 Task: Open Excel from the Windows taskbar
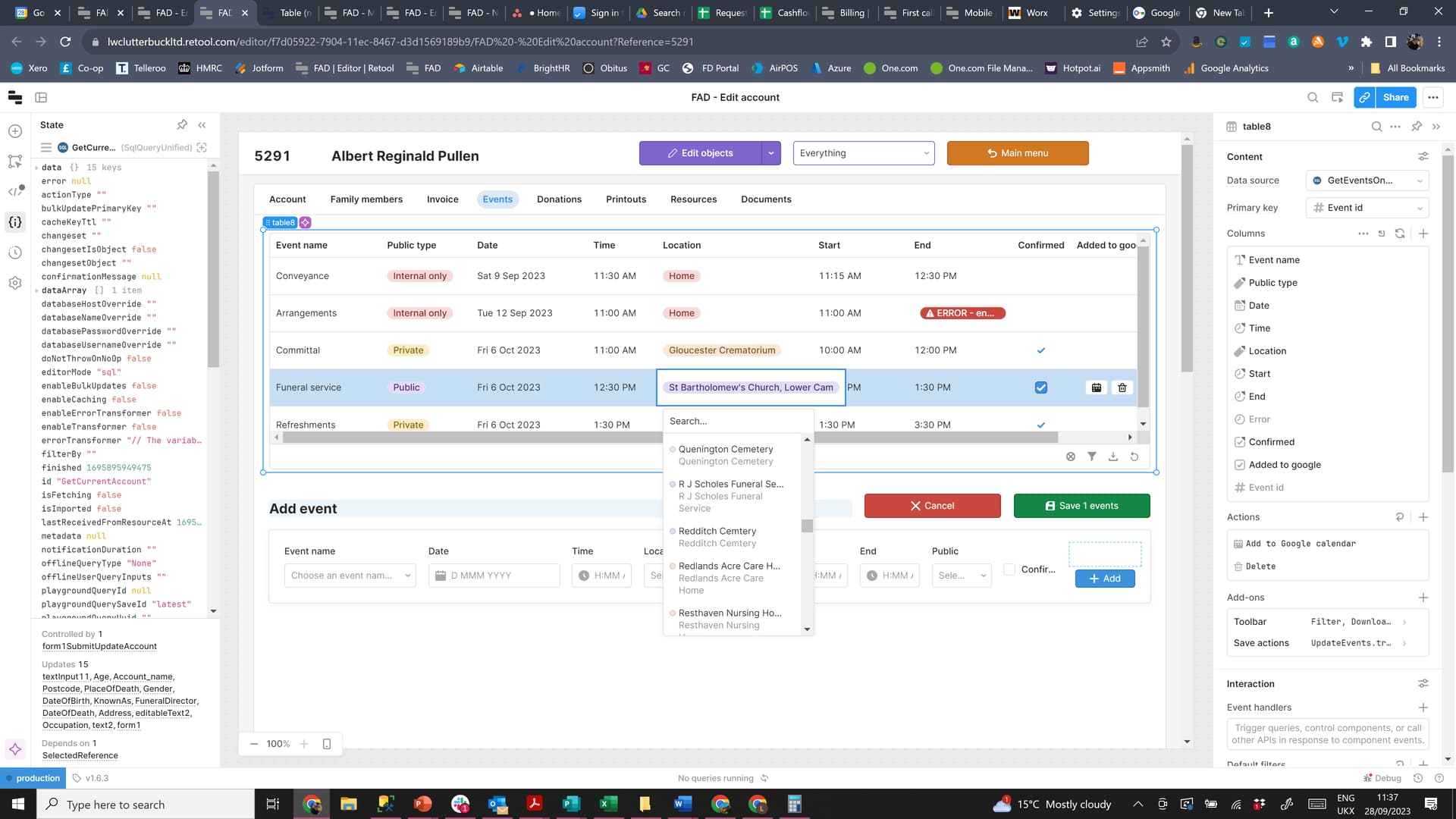(607, 805)
